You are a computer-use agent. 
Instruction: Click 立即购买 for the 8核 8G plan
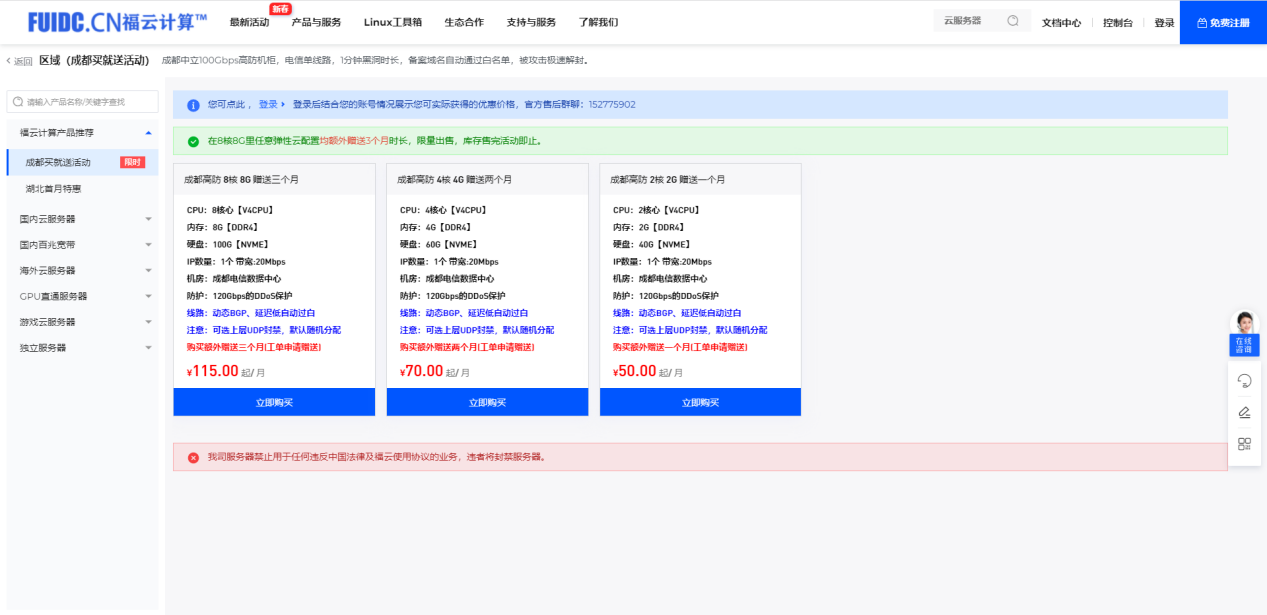pos(274,402)
